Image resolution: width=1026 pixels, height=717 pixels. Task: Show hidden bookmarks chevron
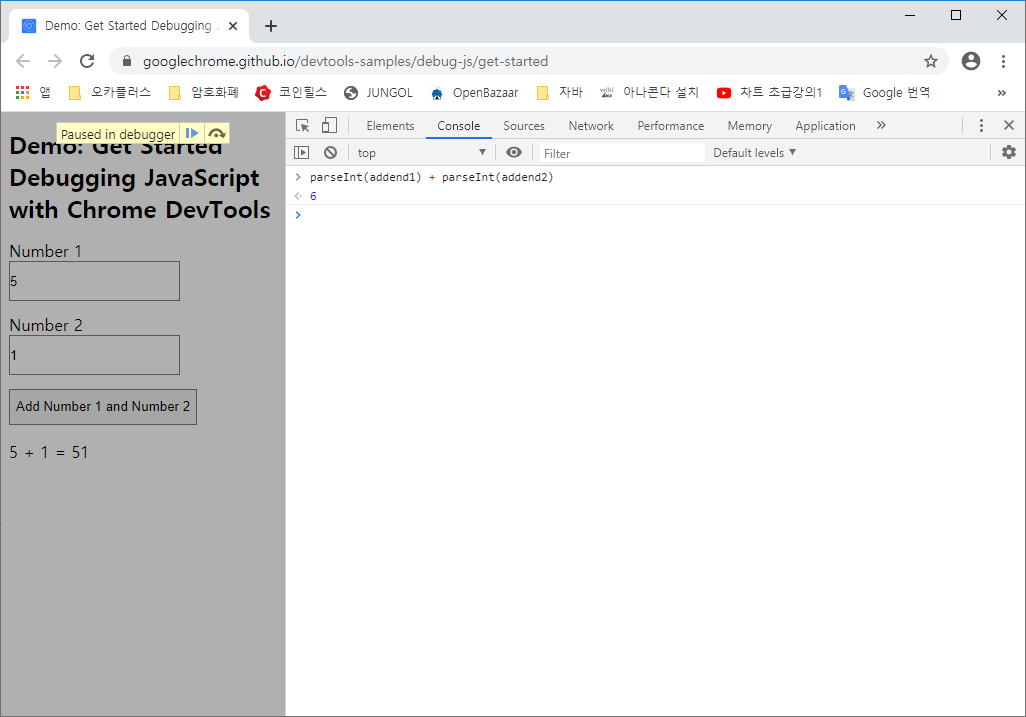[x=1002, y=93]
